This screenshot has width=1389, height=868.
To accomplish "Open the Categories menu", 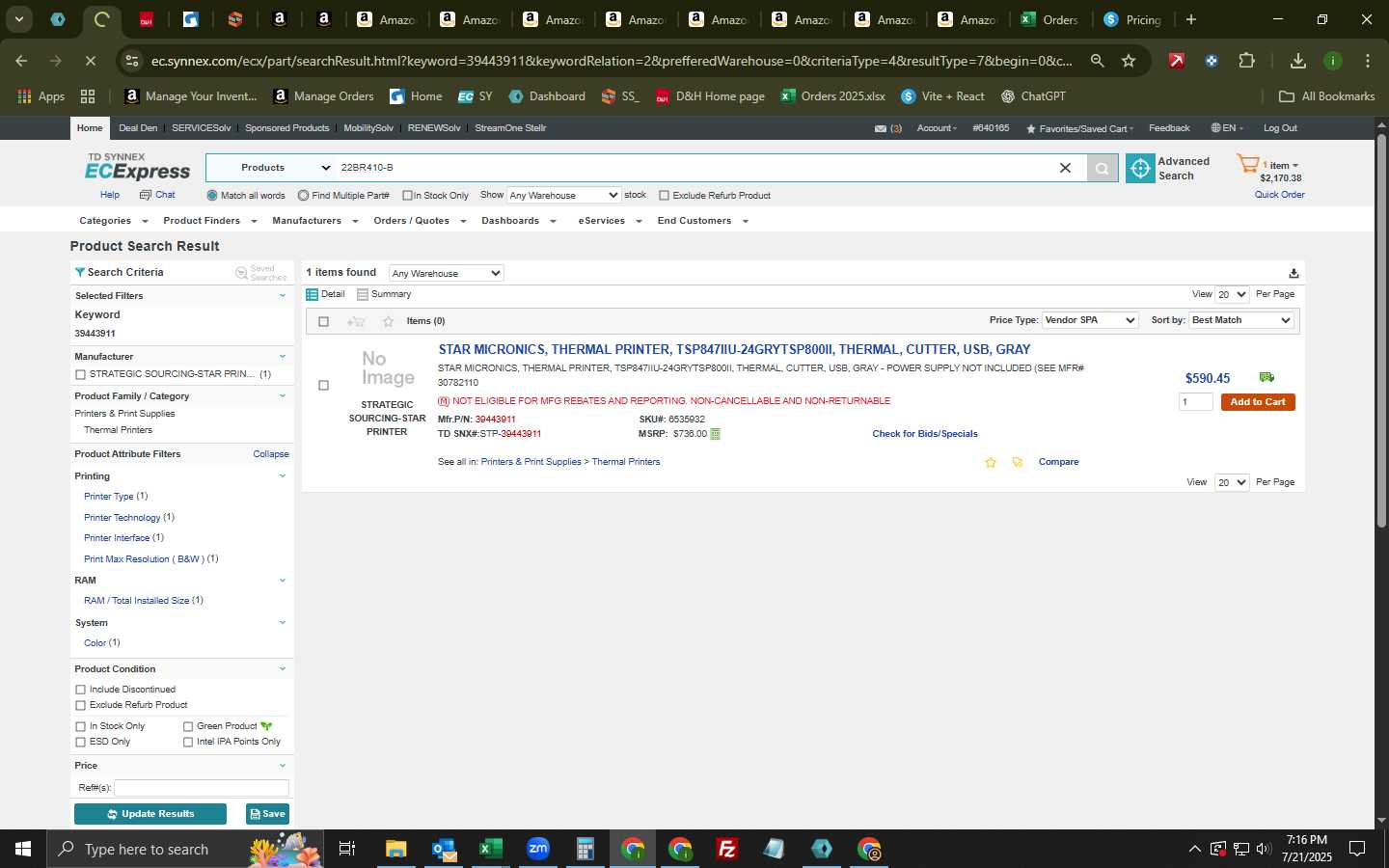I will tap(113, 221).
